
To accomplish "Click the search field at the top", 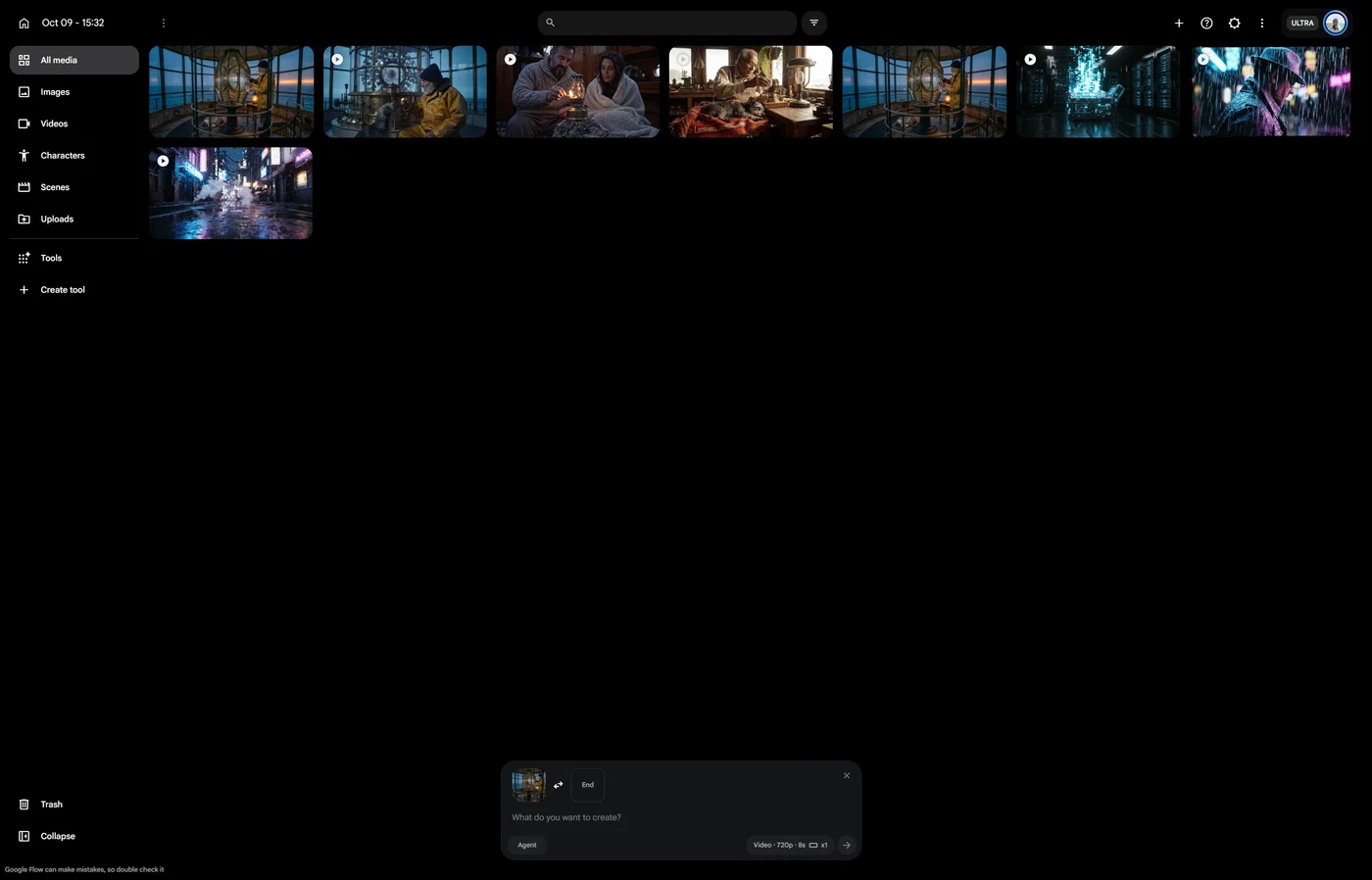I will pyautogui.click(x=667, y=23).
